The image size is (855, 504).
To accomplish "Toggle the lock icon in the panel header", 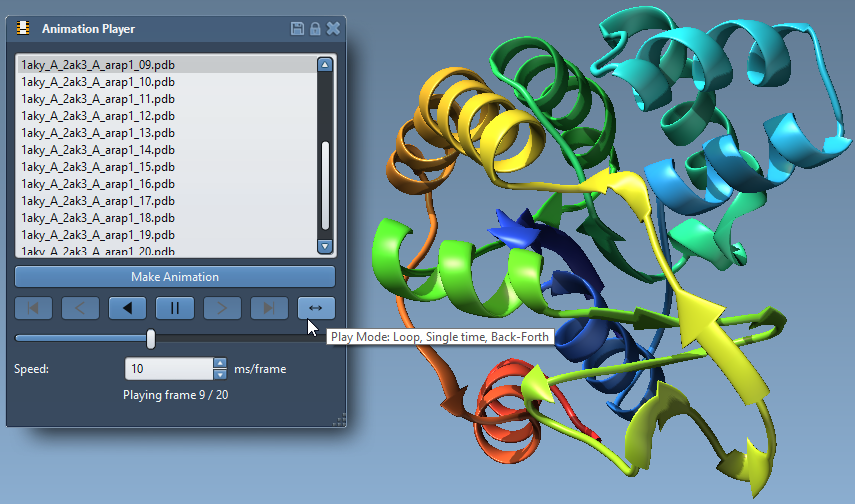I will point(315,29).
